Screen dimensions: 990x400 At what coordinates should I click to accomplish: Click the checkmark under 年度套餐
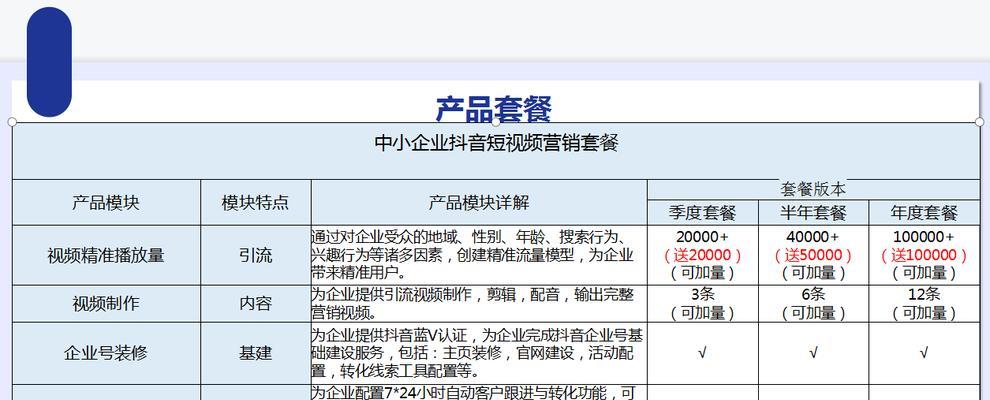(x=924, y=353)
